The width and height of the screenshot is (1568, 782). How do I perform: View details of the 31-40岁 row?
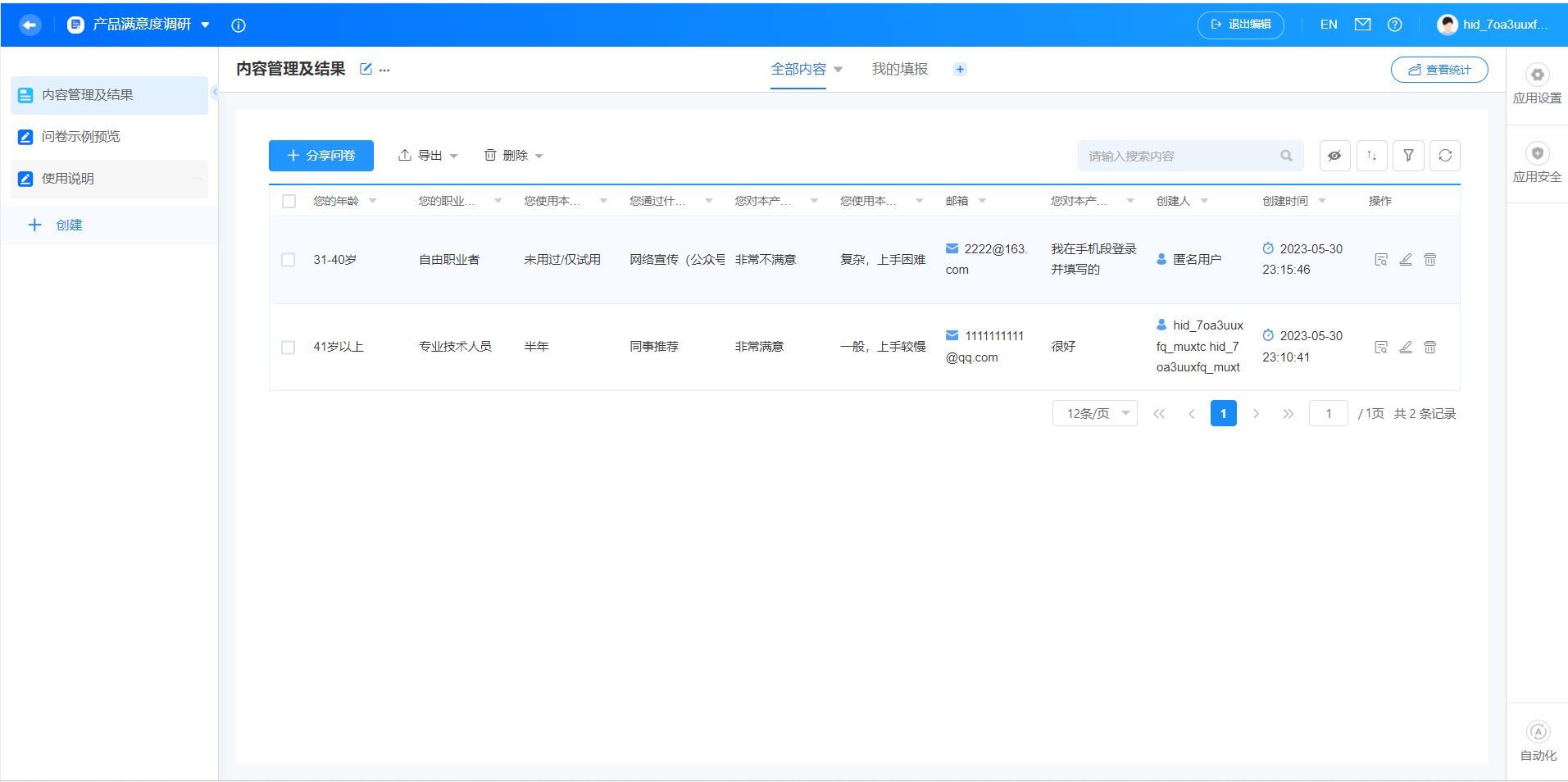pyautogui.click(x=1381, y=260)
